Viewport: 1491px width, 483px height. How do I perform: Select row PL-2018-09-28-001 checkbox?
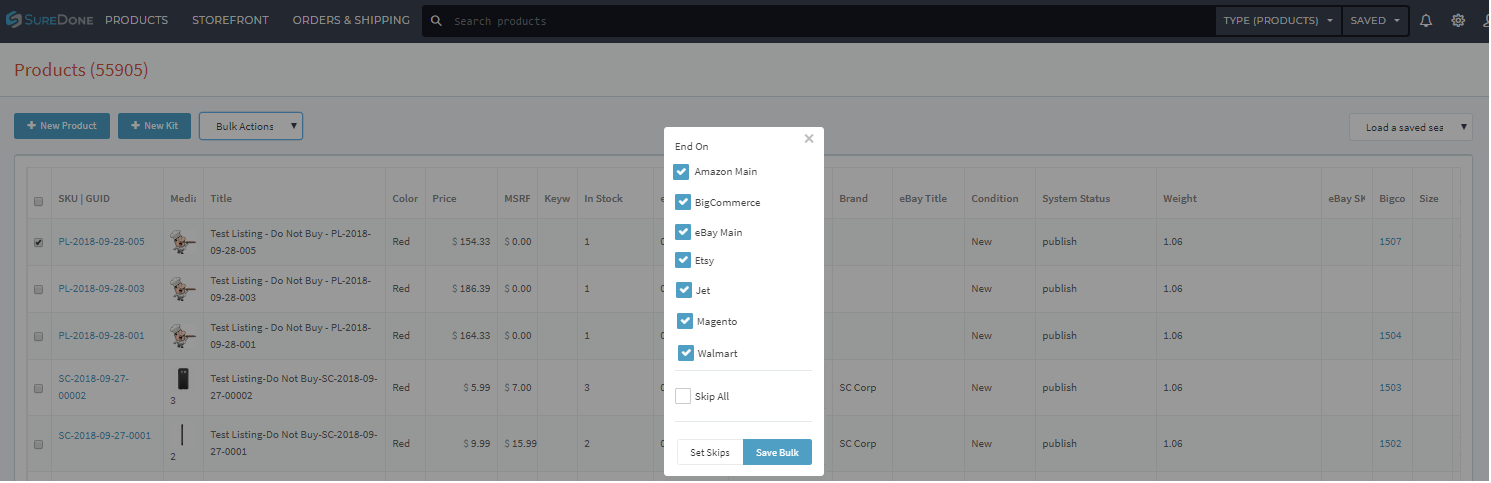tap(39, 336)
